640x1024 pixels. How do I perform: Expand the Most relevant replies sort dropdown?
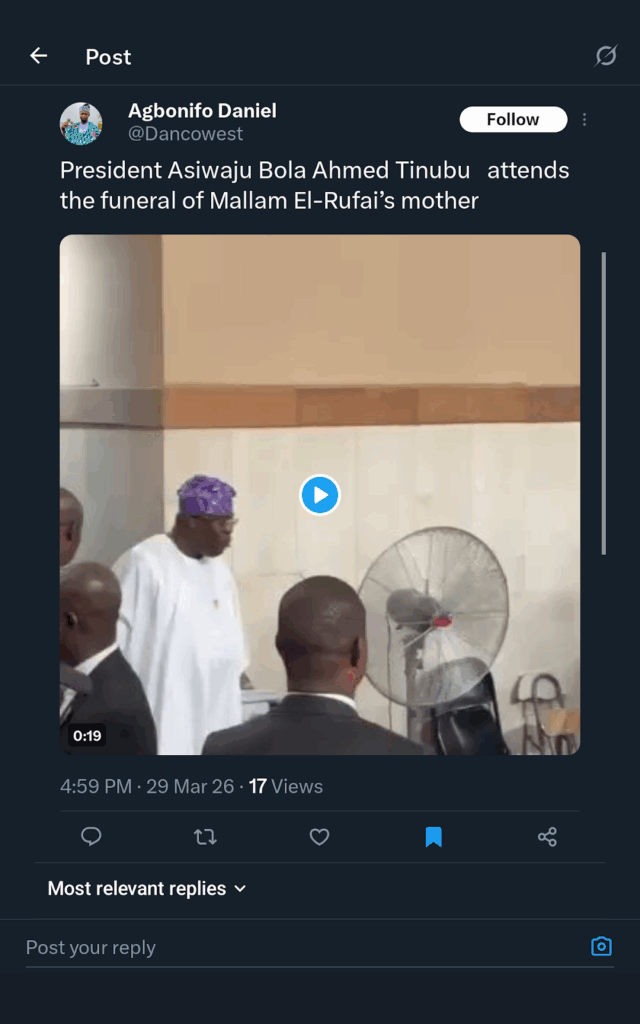[147, 888]
